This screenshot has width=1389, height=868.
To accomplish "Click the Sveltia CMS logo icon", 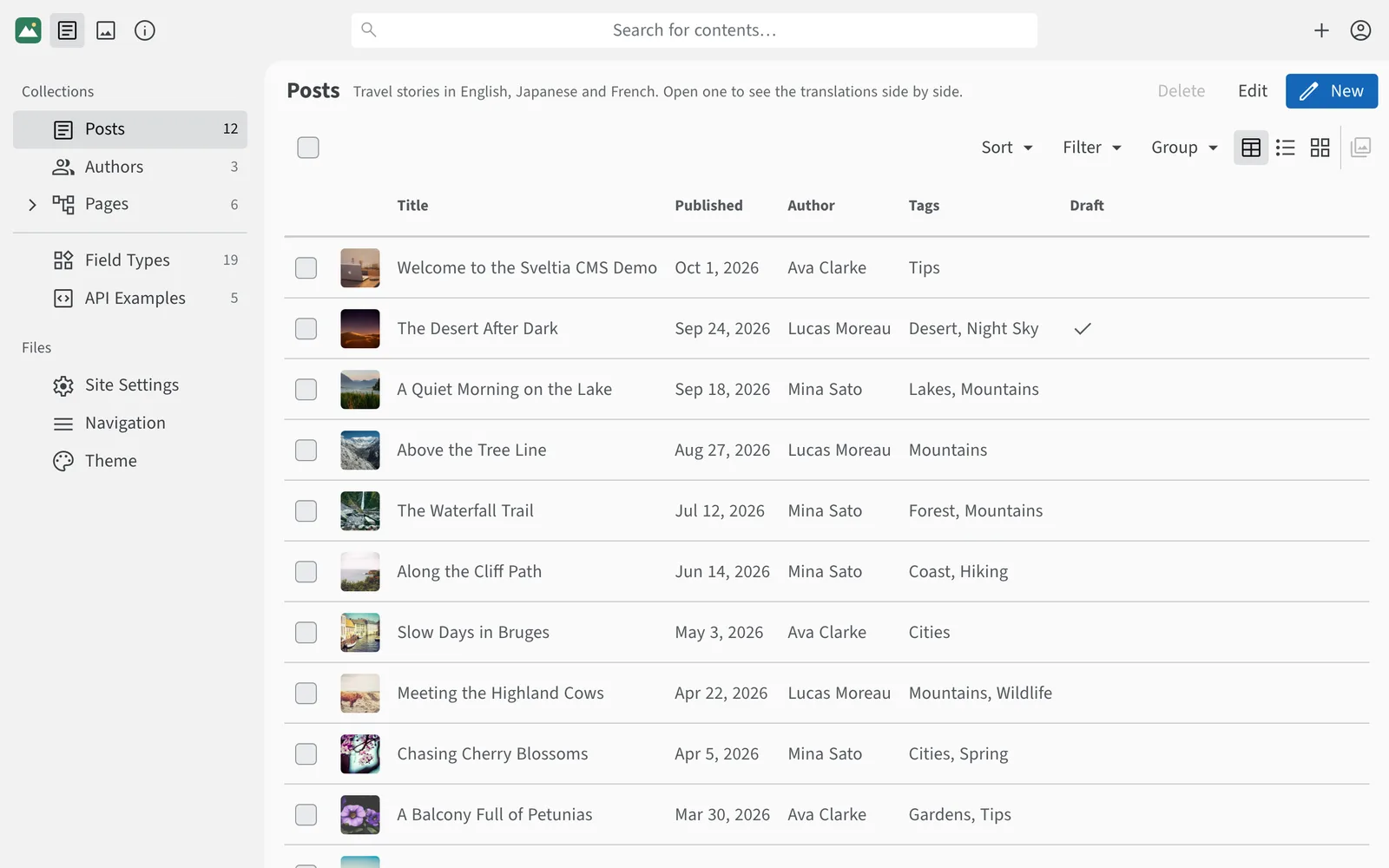I will (28, 30).
